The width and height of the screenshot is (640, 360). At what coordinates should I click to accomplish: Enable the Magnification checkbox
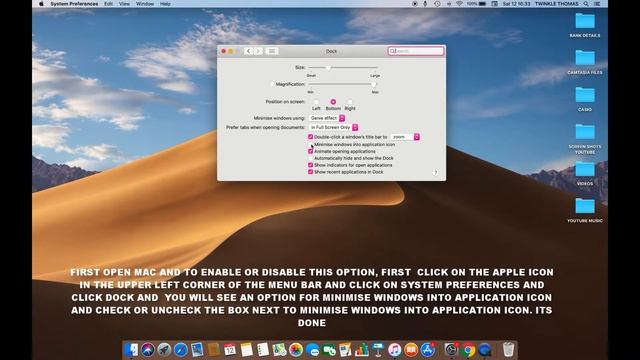[272, 84]
